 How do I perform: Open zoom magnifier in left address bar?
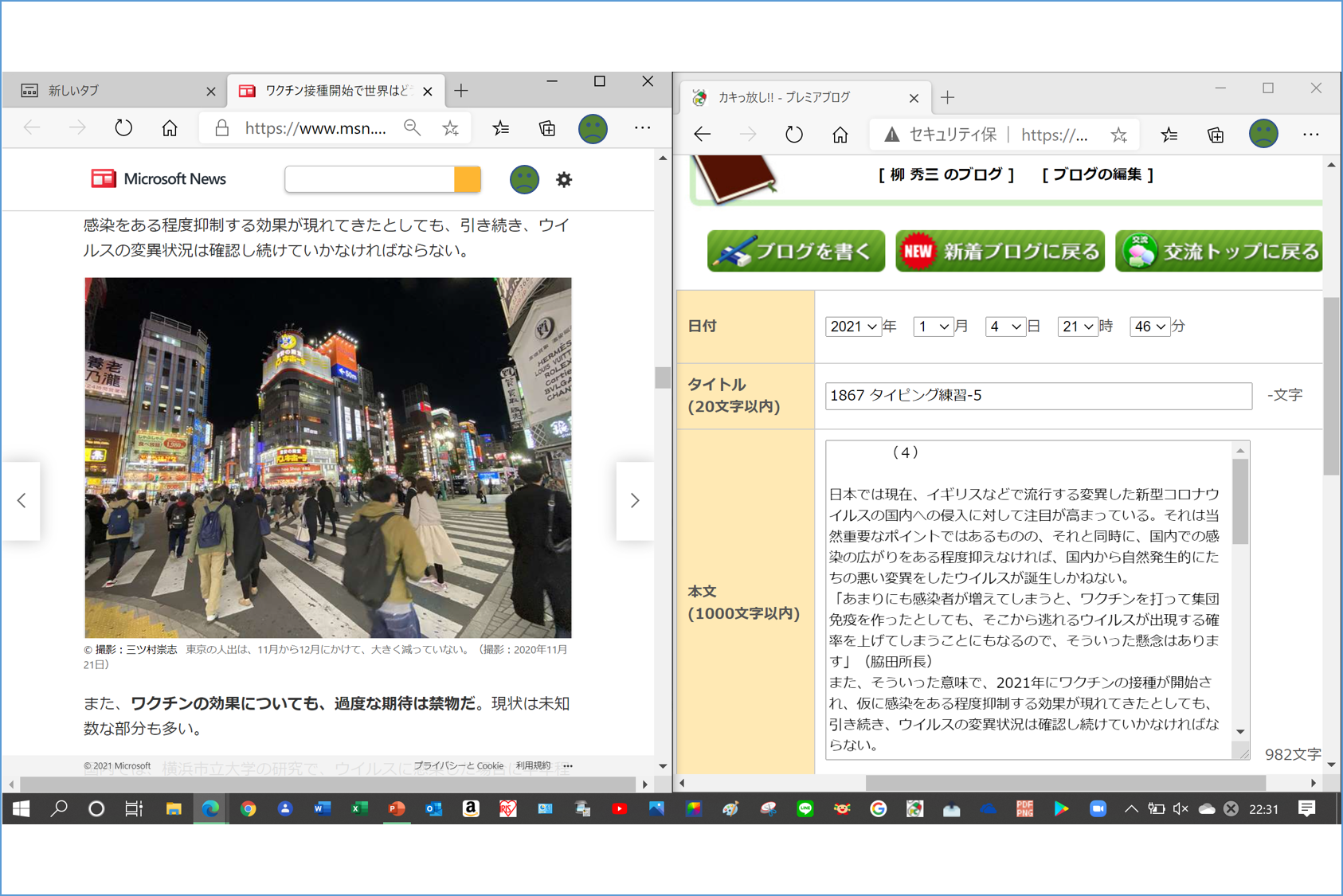pyautogui.click(x=412, y=128)
